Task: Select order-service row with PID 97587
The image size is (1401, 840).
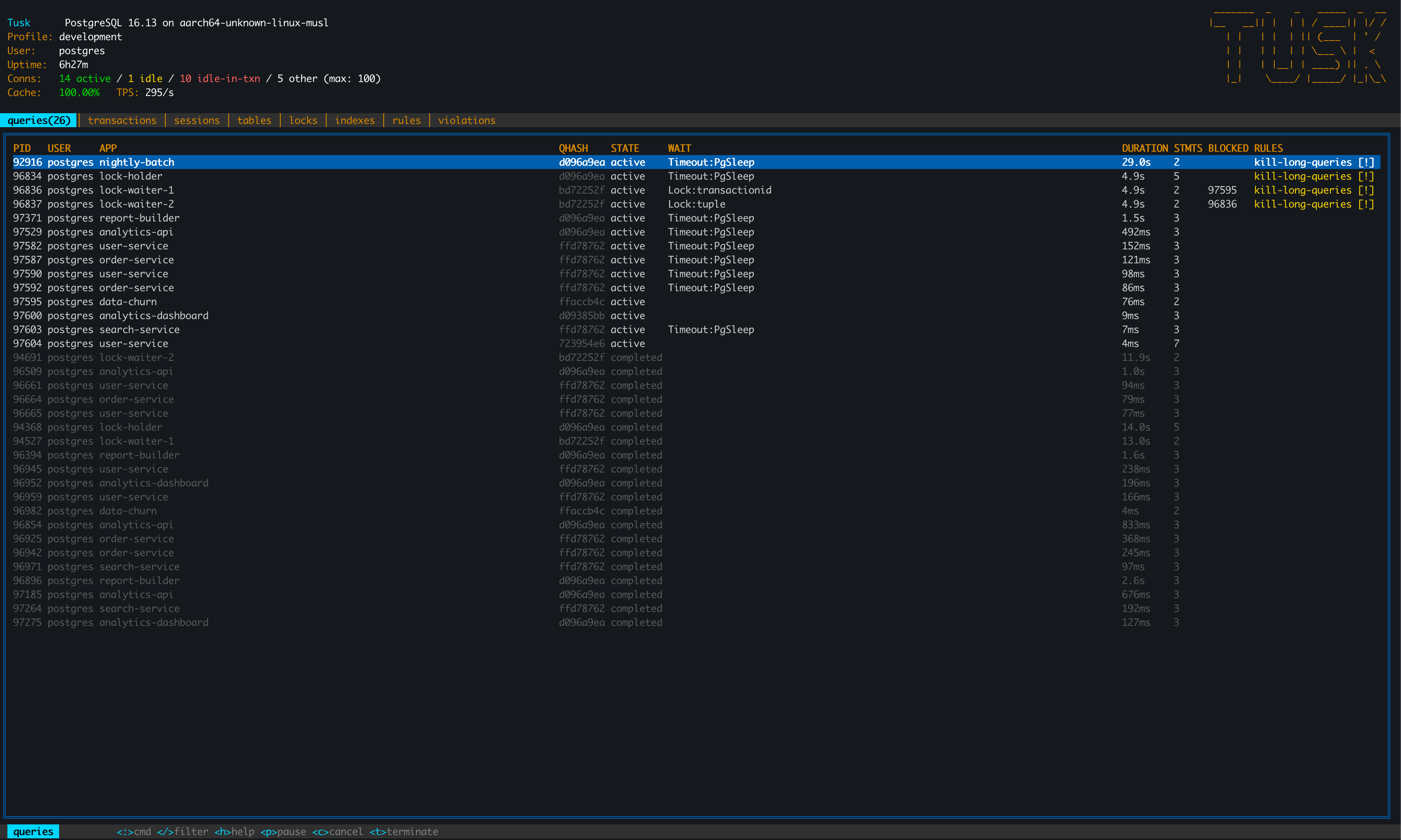Action: pyautogui.click(x=696, y=260)
